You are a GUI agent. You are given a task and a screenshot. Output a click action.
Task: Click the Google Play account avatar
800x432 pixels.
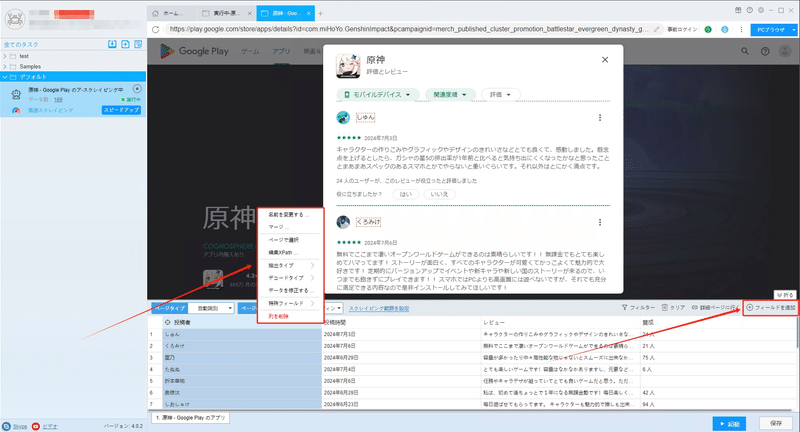[785, 51]
